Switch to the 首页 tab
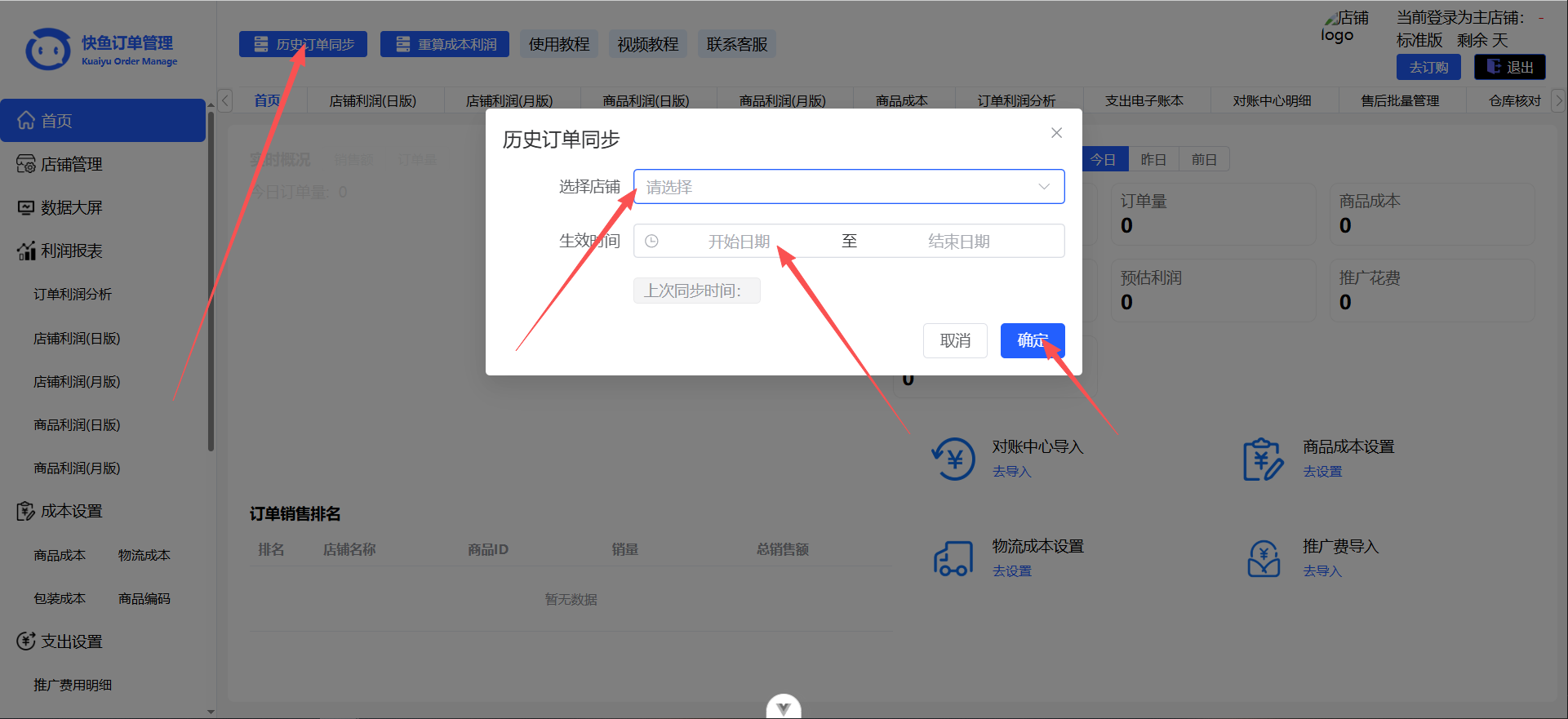This screenshot has height=719, width=1568. pyautogui.click(x=267, y=100)
